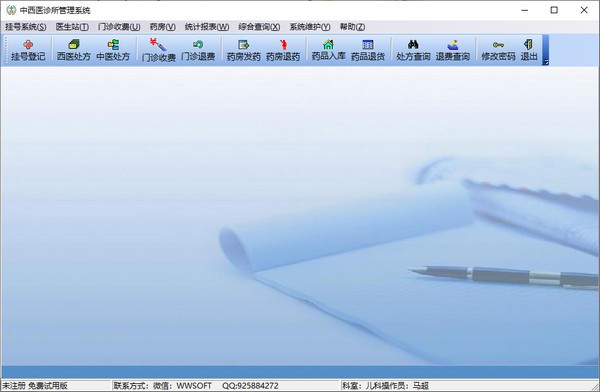Viewport: 600px width, 392px height.
Task: Open 药房发药 pharmacy dispensing
Action: (x=243, y=51)
